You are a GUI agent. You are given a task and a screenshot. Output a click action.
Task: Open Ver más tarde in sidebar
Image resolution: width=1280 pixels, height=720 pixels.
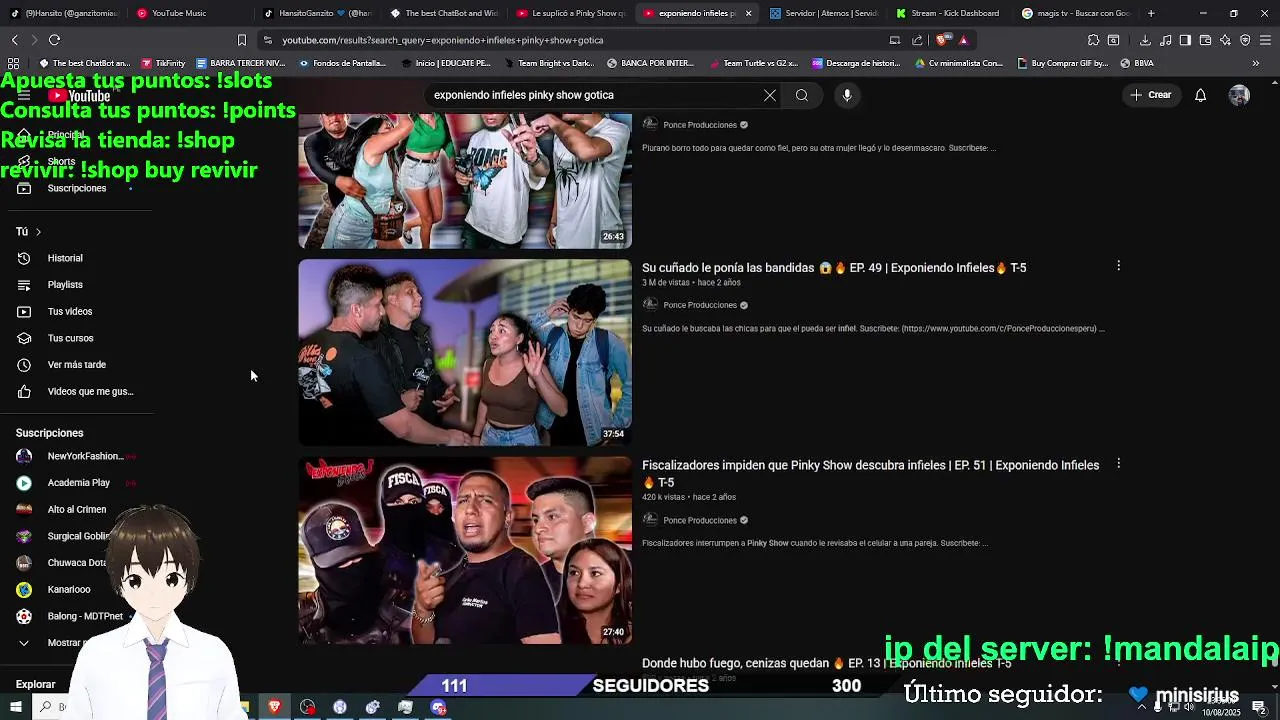(x=78, y=365)
